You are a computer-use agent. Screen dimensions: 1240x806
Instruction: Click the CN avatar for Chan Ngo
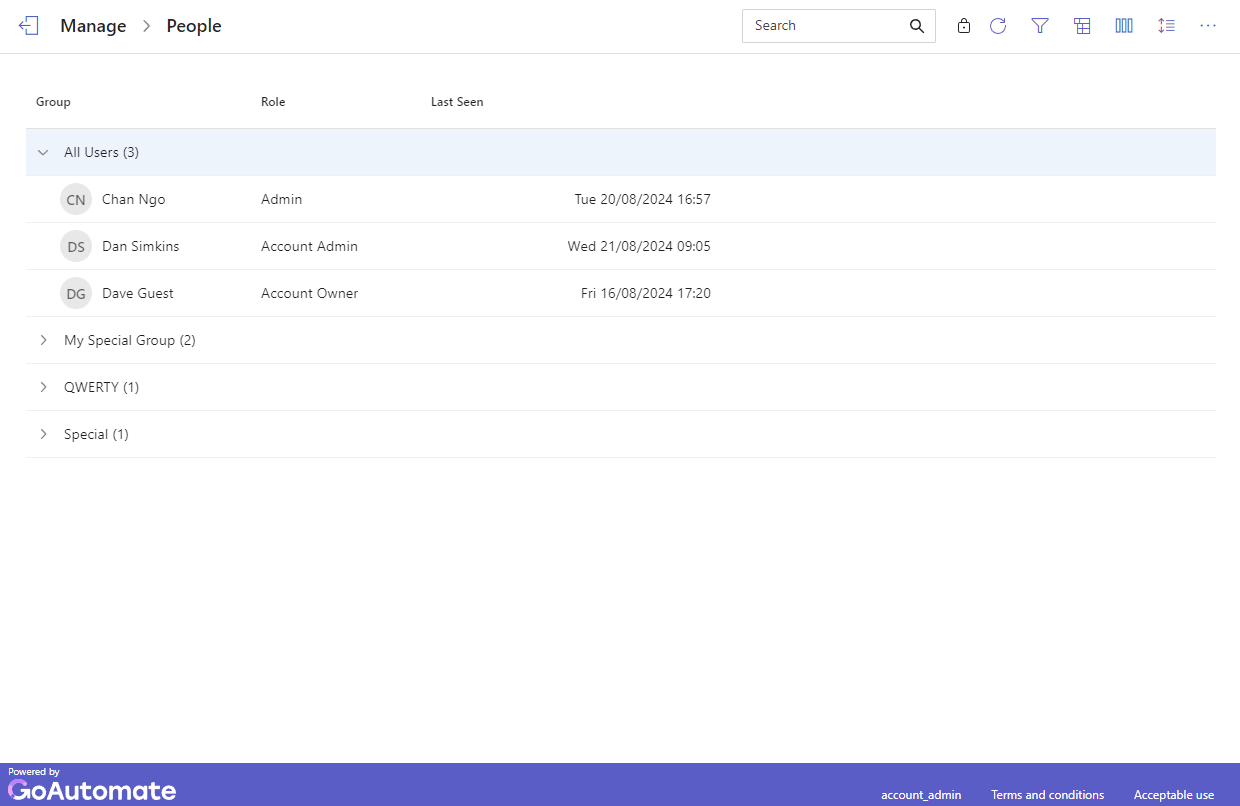(76, 199)
